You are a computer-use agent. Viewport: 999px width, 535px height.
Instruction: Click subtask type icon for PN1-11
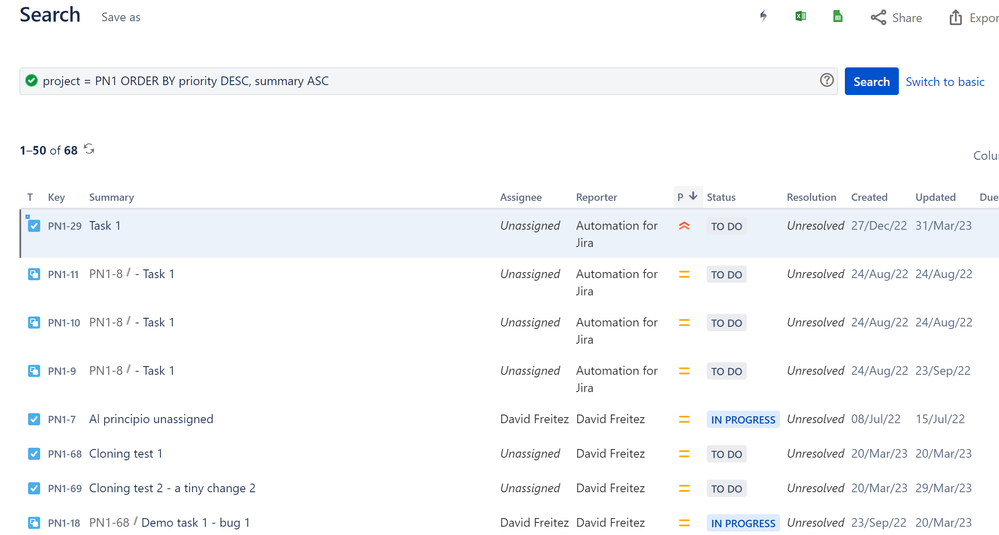point(34,274)
